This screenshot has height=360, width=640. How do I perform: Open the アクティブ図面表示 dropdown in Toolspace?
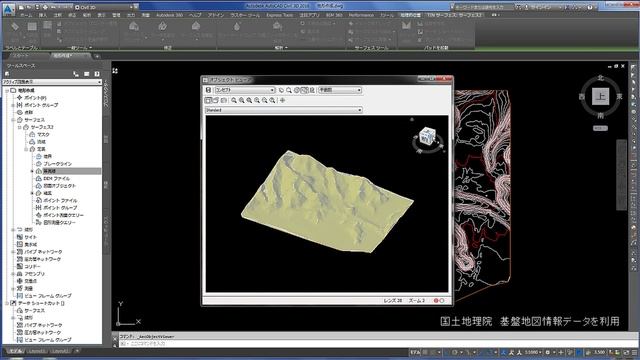click(x=52, y=82)
